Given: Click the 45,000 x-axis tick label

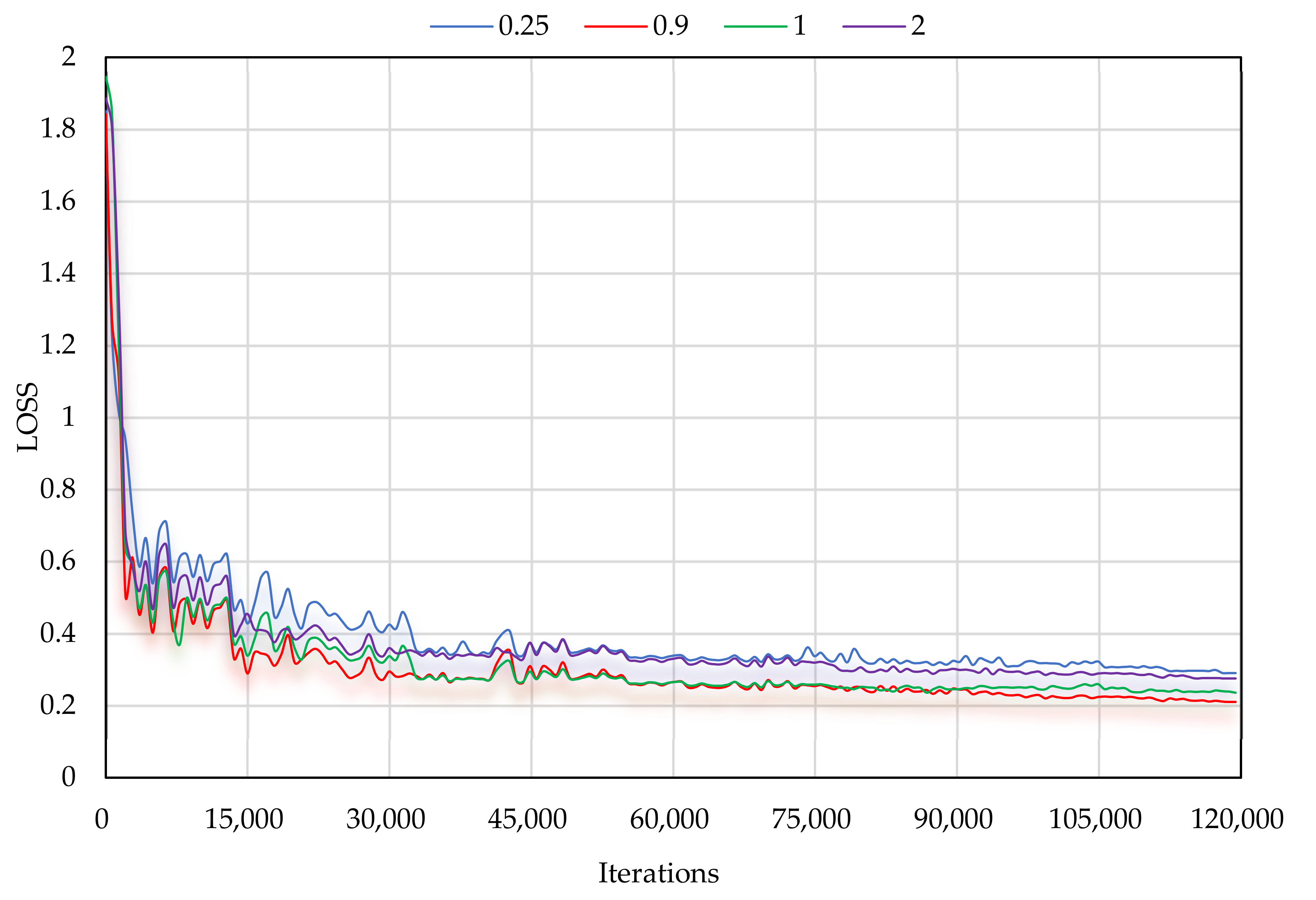Looking at the screenshot, I should point(527,819).
